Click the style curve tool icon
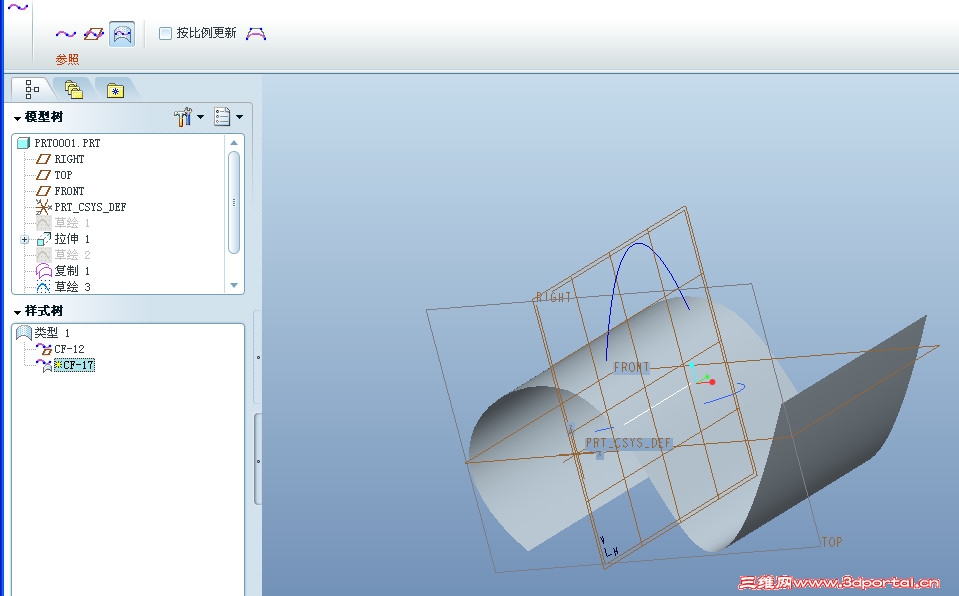The image size is (959, 596). click(x=18, y=7)
